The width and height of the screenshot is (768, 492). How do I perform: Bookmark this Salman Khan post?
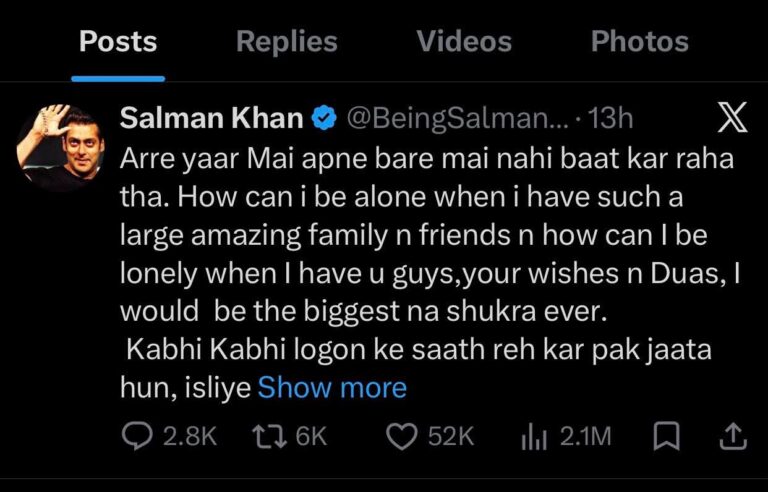pyautogui.click(x=667, y=436)
